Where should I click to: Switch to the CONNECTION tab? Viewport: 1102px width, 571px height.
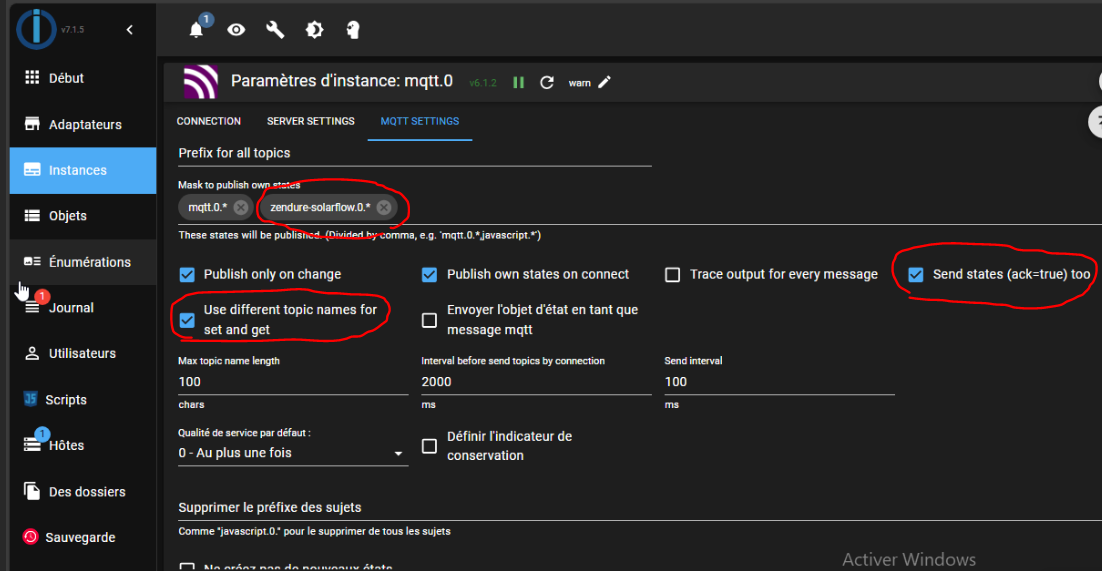pyautogui.click(x=209, y=121)
